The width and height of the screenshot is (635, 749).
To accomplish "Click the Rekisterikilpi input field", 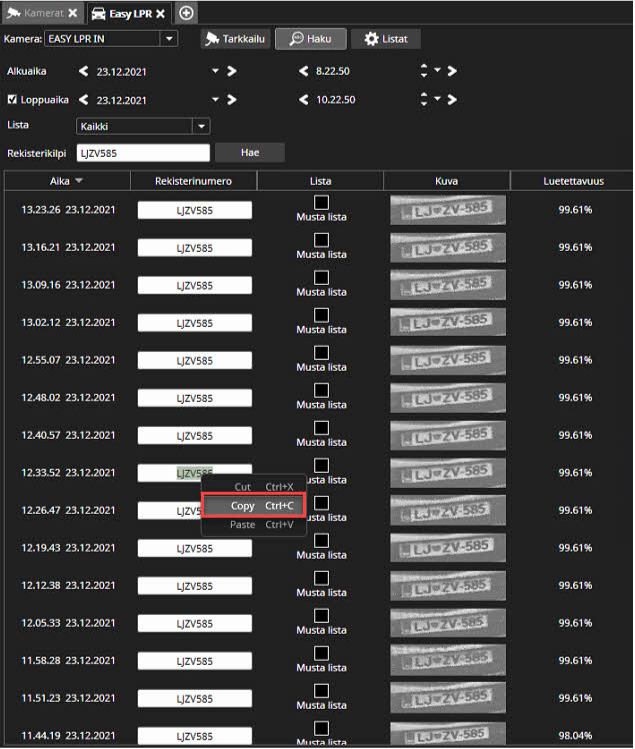I will pyautogui.click(x=143, y=153).
